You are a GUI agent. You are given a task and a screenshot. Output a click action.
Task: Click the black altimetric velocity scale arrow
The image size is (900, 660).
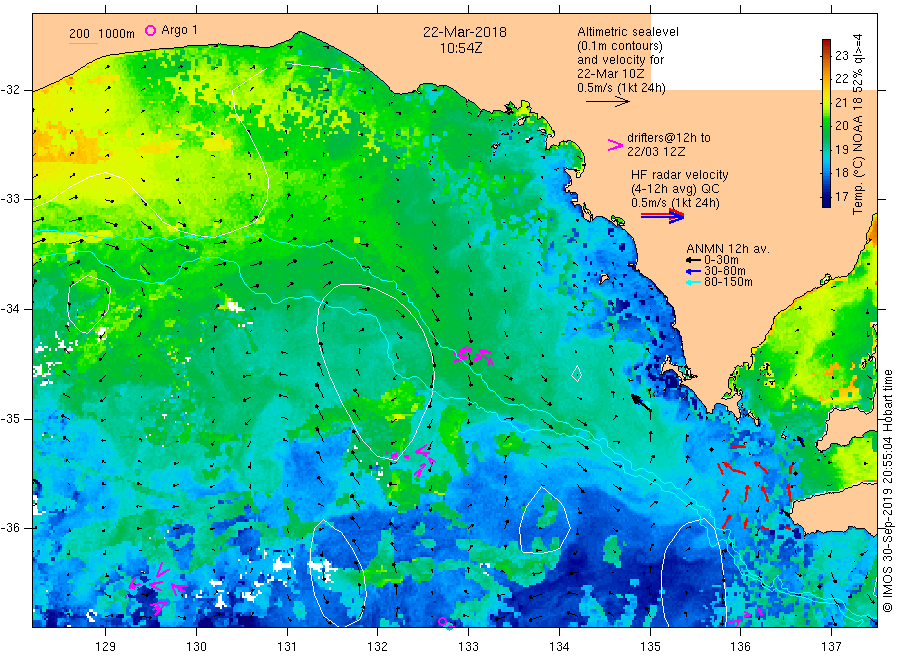608,102
